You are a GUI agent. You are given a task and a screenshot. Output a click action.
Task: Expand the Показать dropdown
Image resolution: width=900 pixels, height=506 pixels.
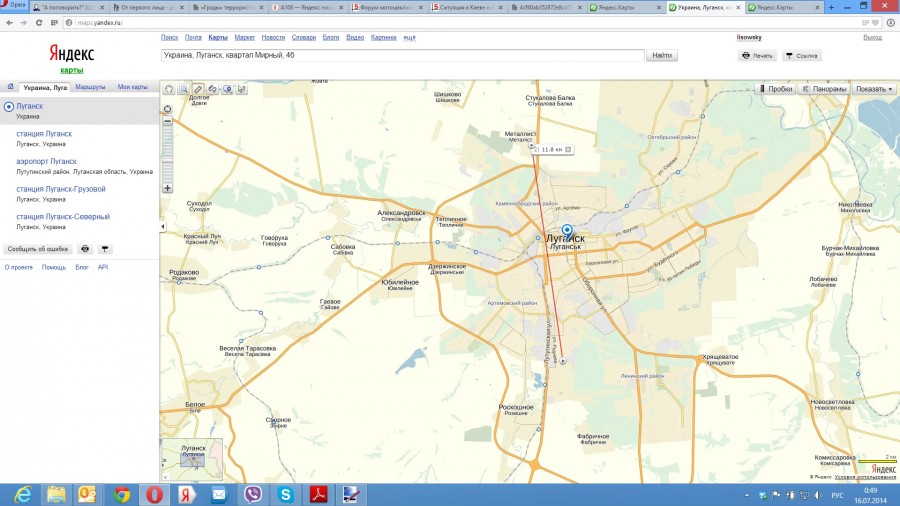[x=874, y=89]
